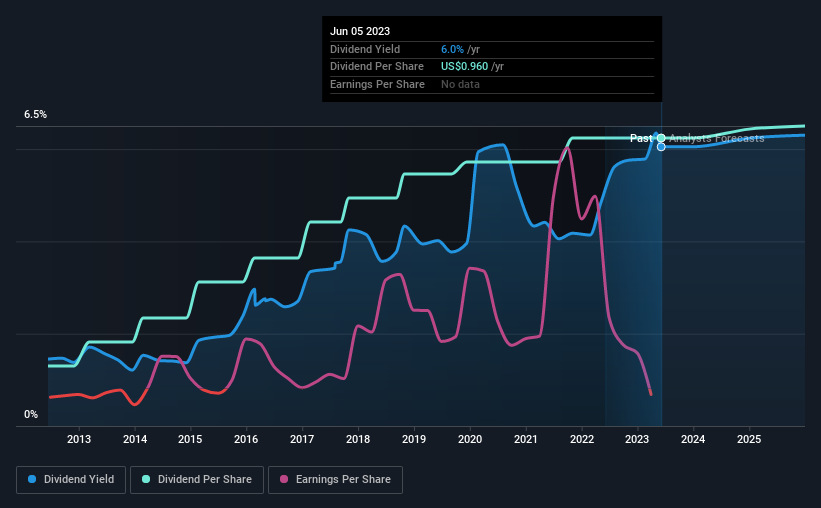Screen dimensions: 821x508
Task: Click the 6.0% dividend yield value
Action: click(452, 49)
